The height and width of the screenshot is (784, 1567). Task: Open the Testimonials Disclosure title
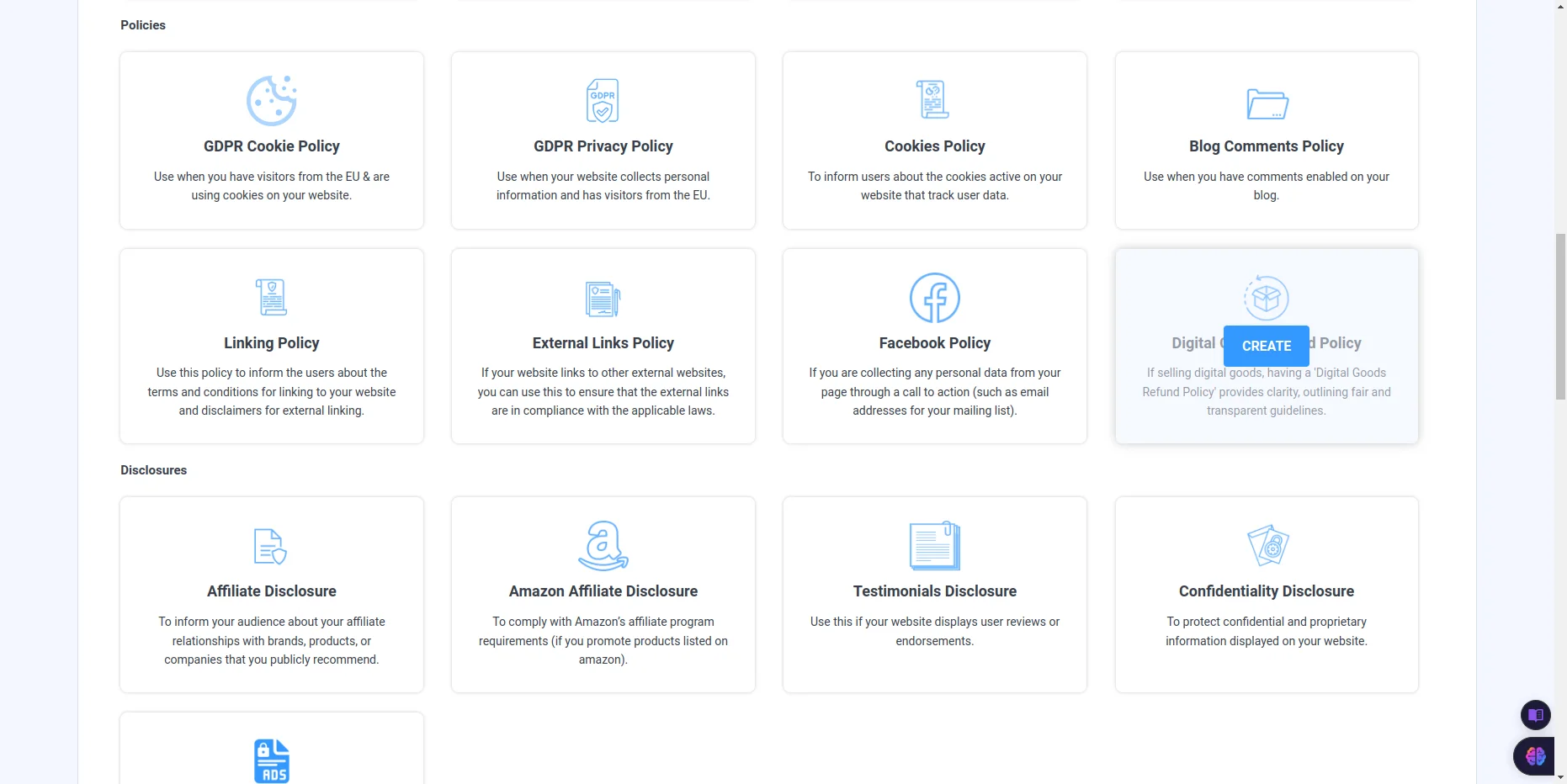[x=935, y=591]
